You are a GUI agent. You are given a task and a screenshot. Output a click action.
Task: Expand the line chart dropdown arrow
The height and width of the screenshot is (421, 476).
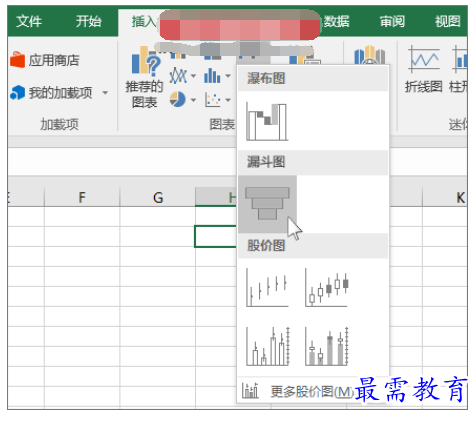pos(193,76)
